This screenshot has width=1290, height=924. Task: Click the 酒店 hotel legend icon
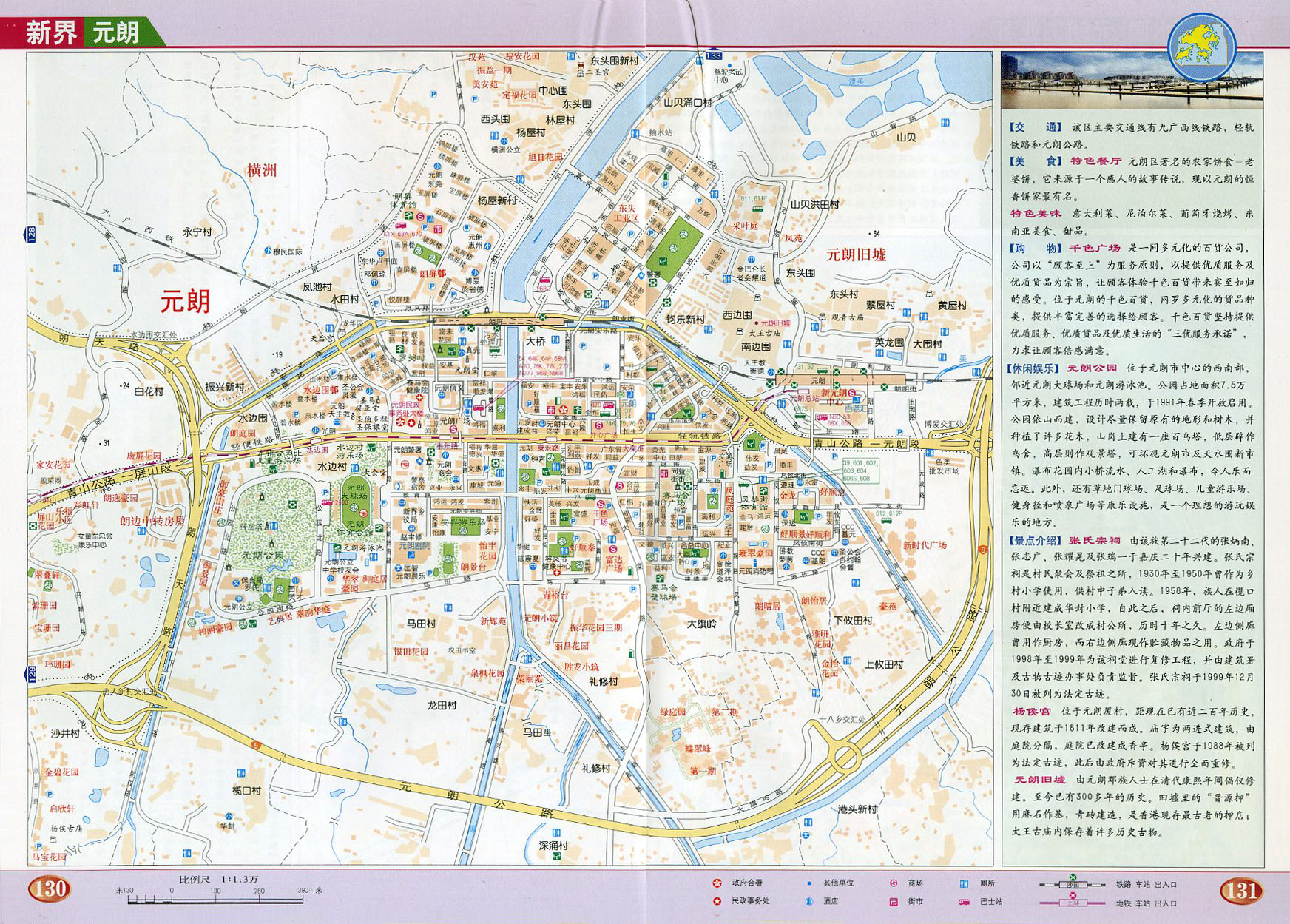(x=809, y=901)
